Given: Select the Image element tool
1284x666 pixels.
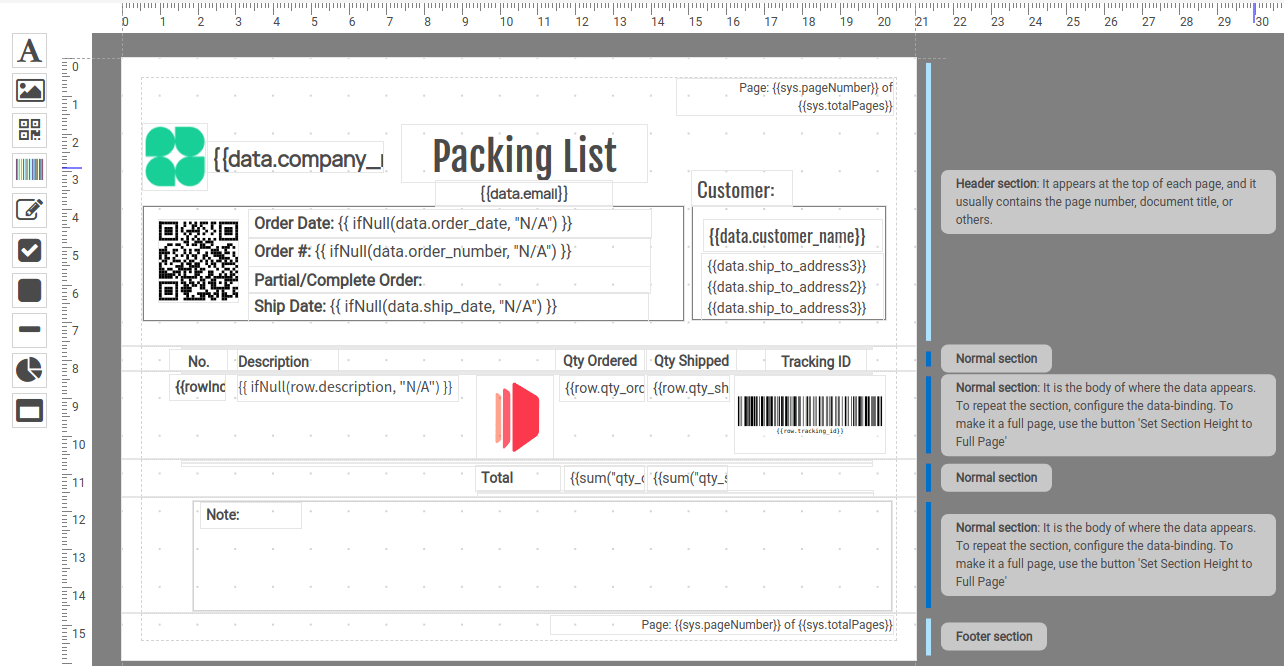Looking at the screenshot, I should click(30, 90).
